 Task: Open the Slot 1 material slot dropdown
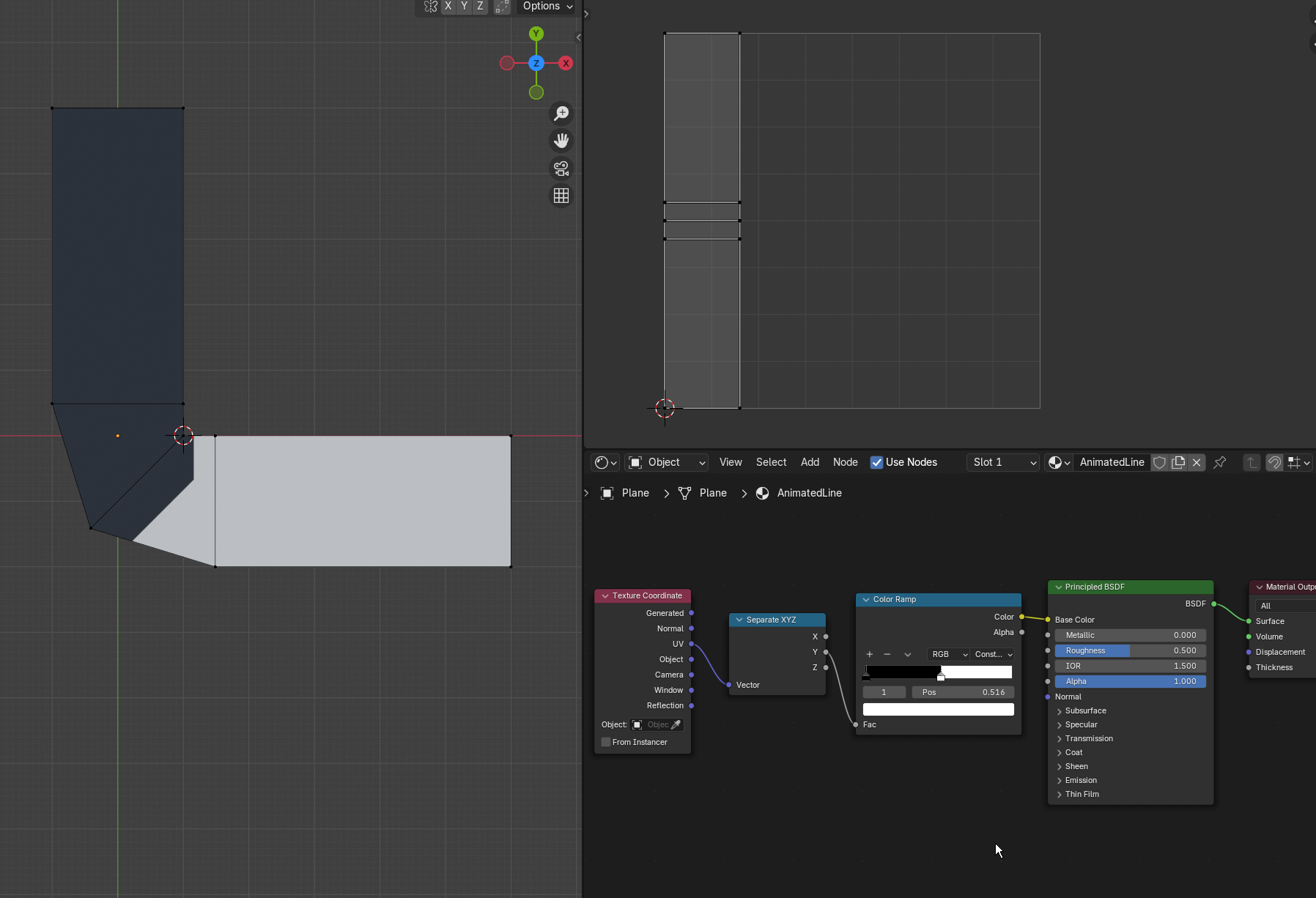(1003, 462)
